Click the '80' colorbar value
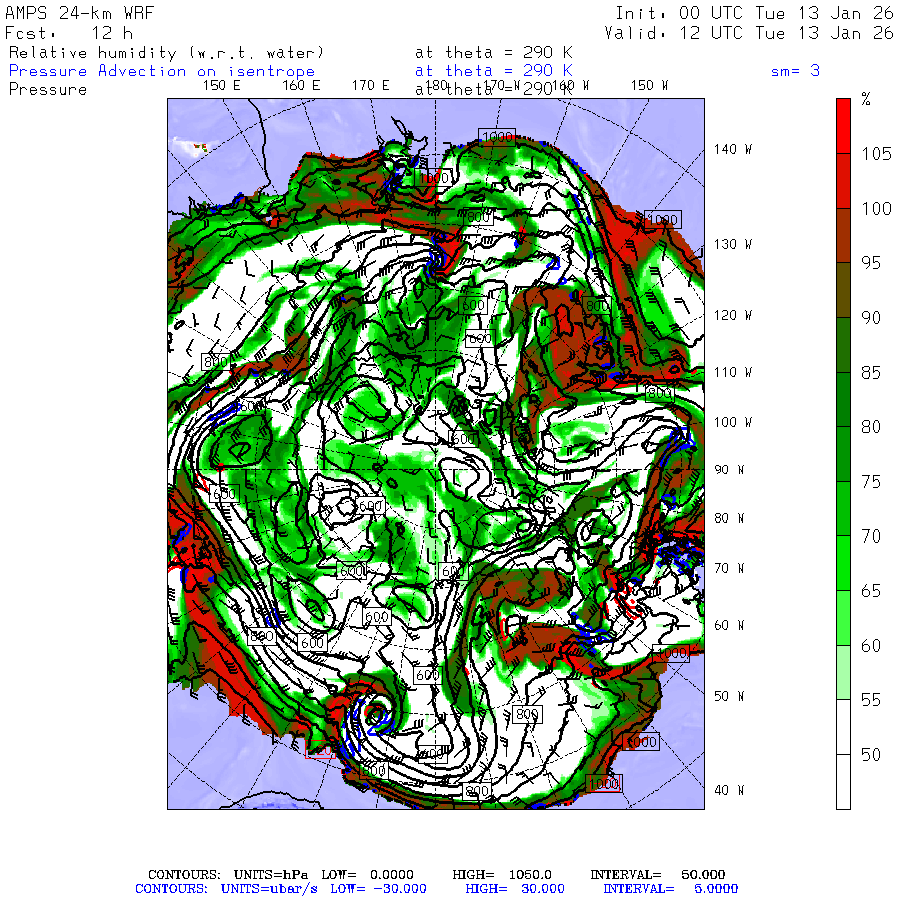 [871, 426]
